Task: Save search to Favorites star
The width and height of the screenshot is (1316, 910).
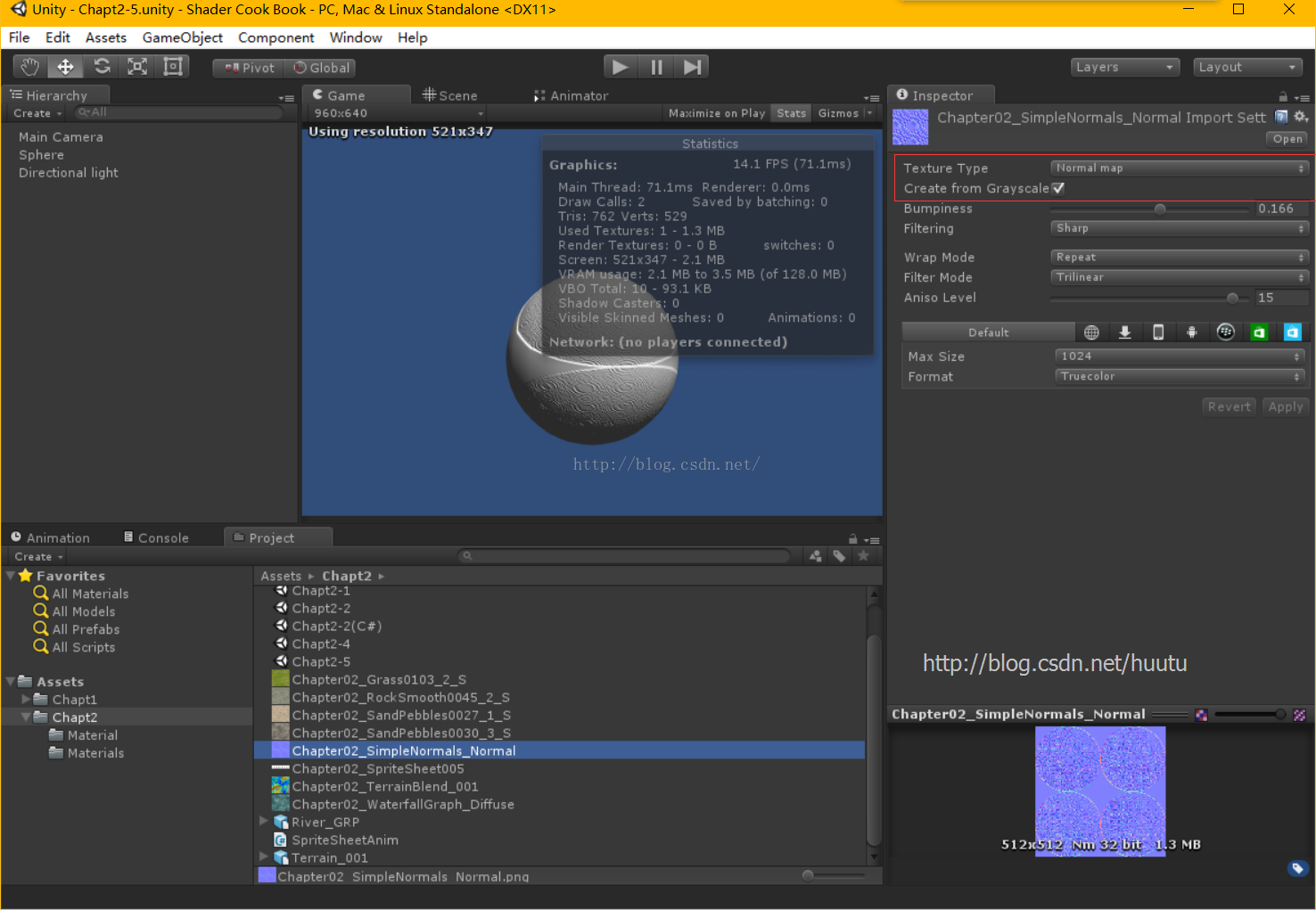Action: coord(863,556)
